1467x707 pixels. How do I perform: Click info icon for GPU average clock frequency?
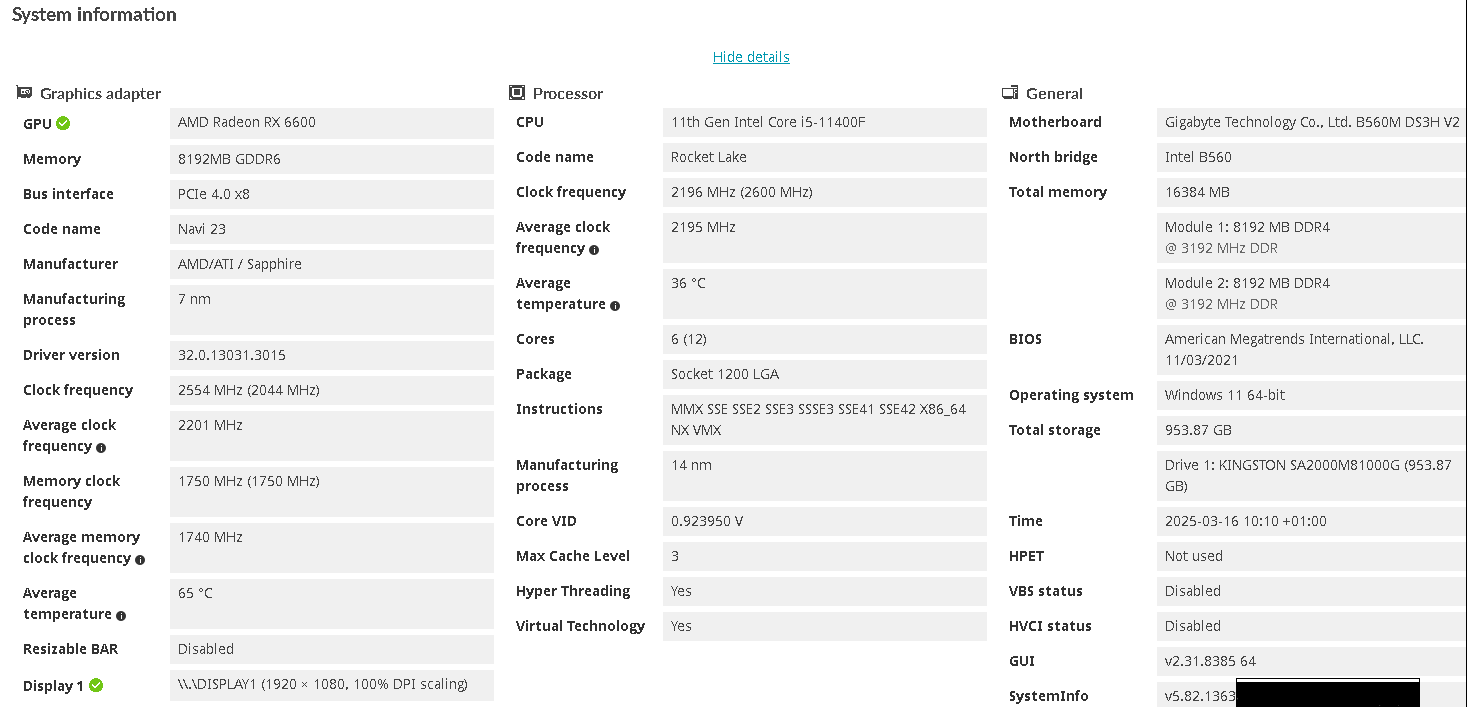[101, 447]
